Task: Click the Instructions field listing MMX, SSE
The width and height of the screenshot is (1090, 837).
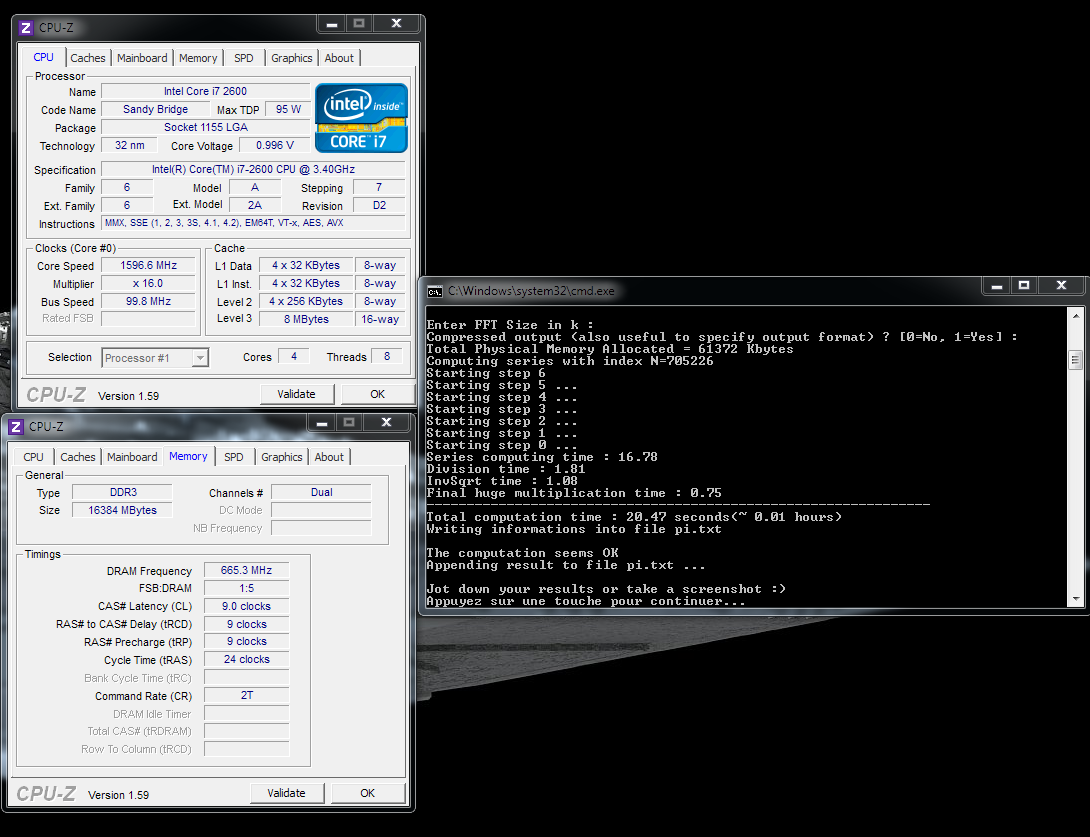Action: [253, 223]
